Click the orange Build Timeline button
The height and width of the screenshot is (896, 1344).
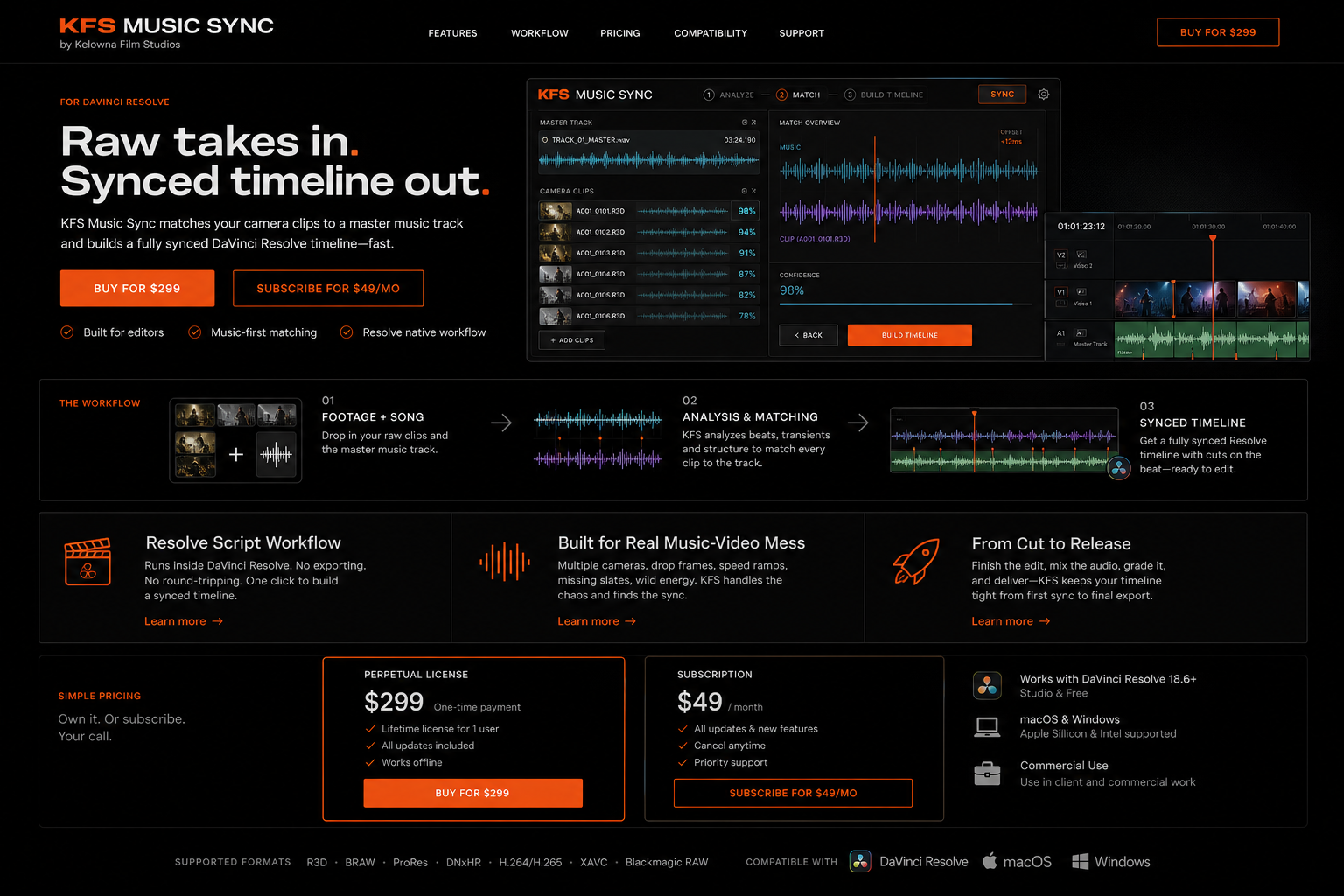[x=909, y=335]
